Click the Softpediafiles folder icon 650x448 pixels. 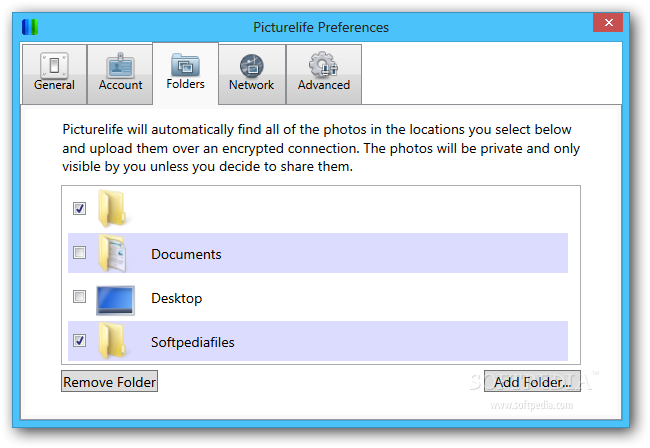pyautogui.click(x=112, y=341)
